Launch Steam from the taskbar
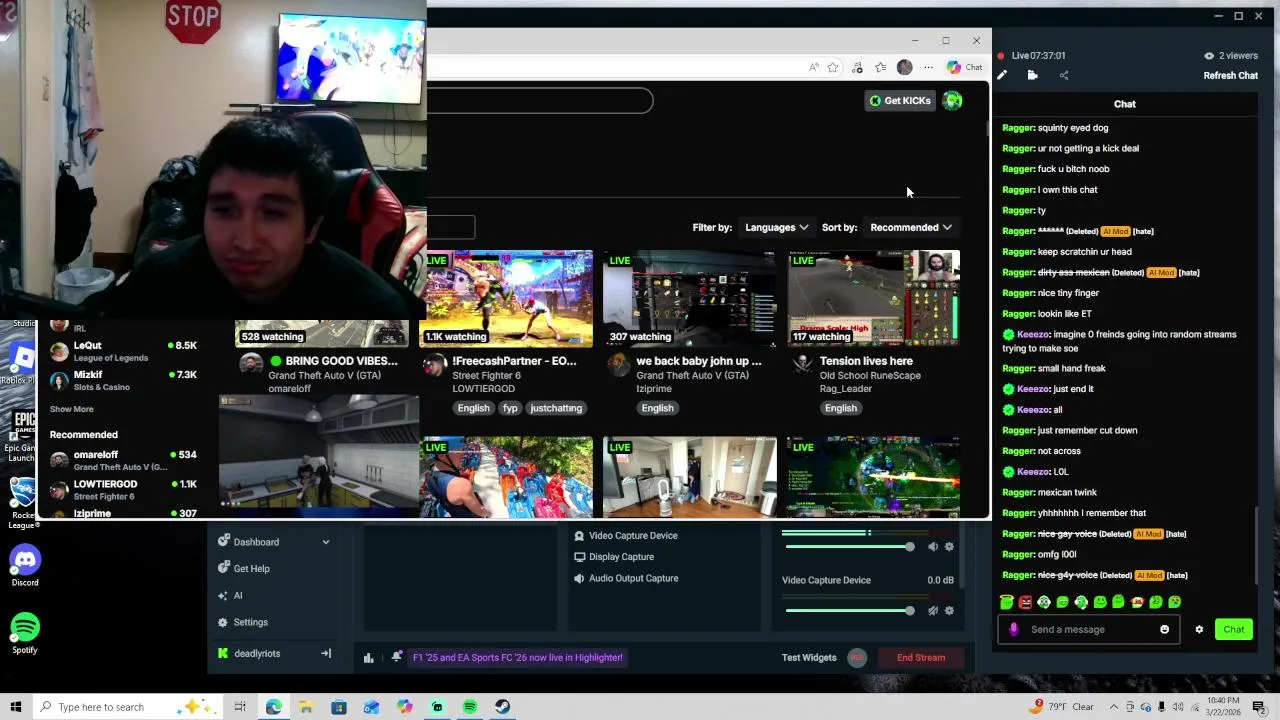1280x720 pixels. pyautogui.click(x=503, y=707)
